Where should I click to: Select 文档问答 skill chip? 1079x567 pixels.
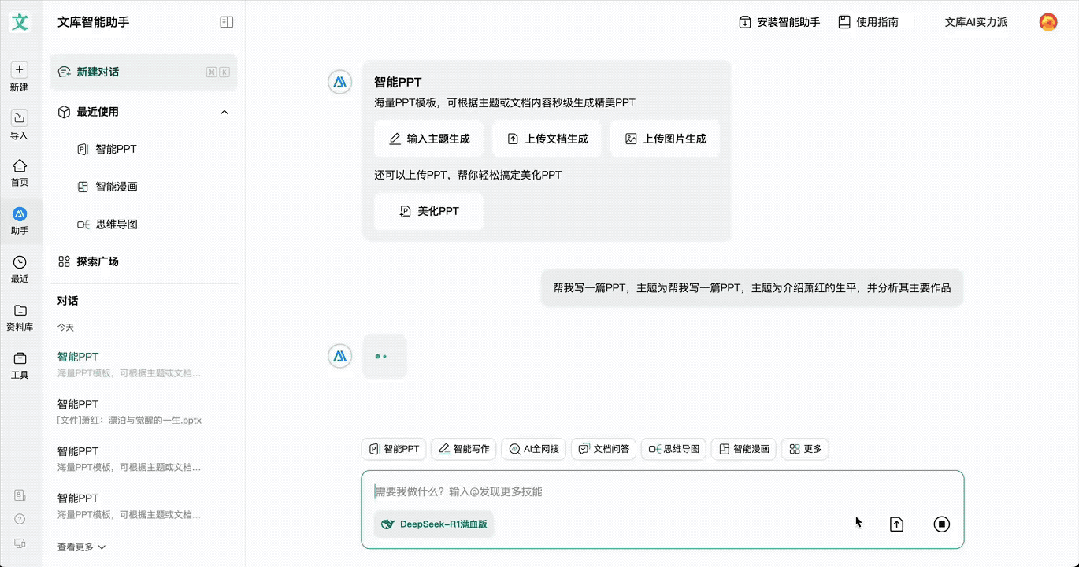(603, 449)
